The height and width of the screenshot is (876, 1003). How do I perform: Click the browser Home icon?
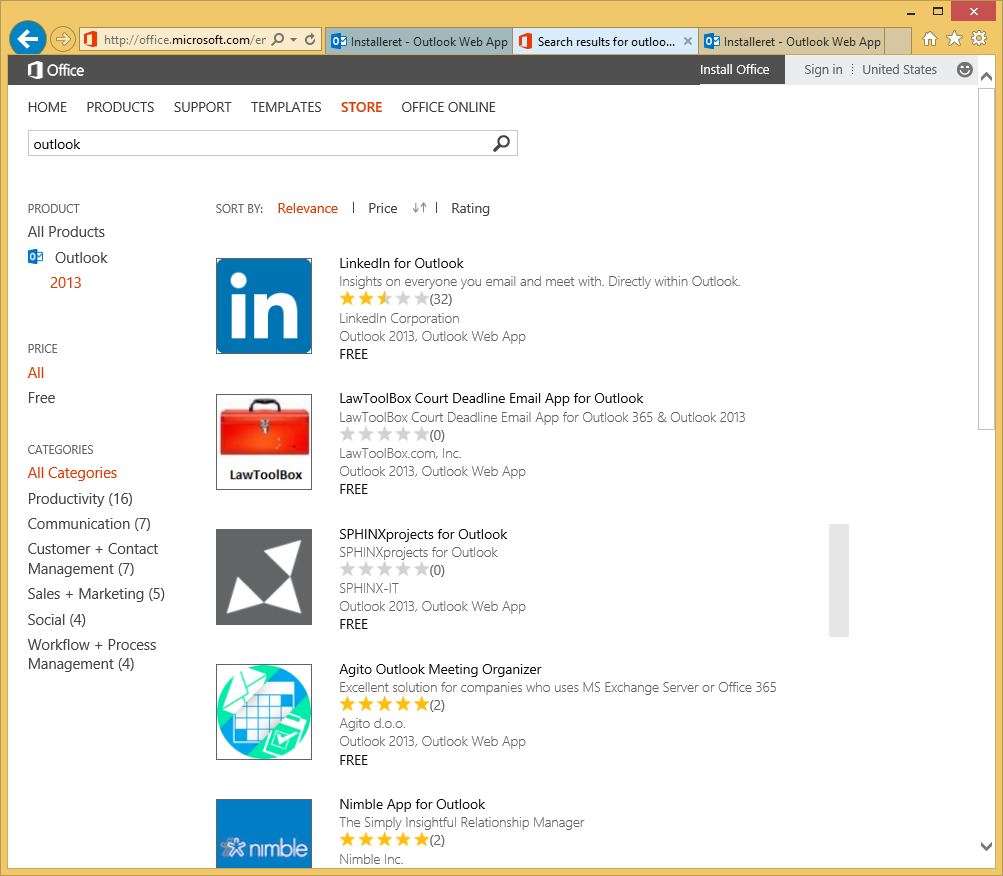tap(930, 39)
